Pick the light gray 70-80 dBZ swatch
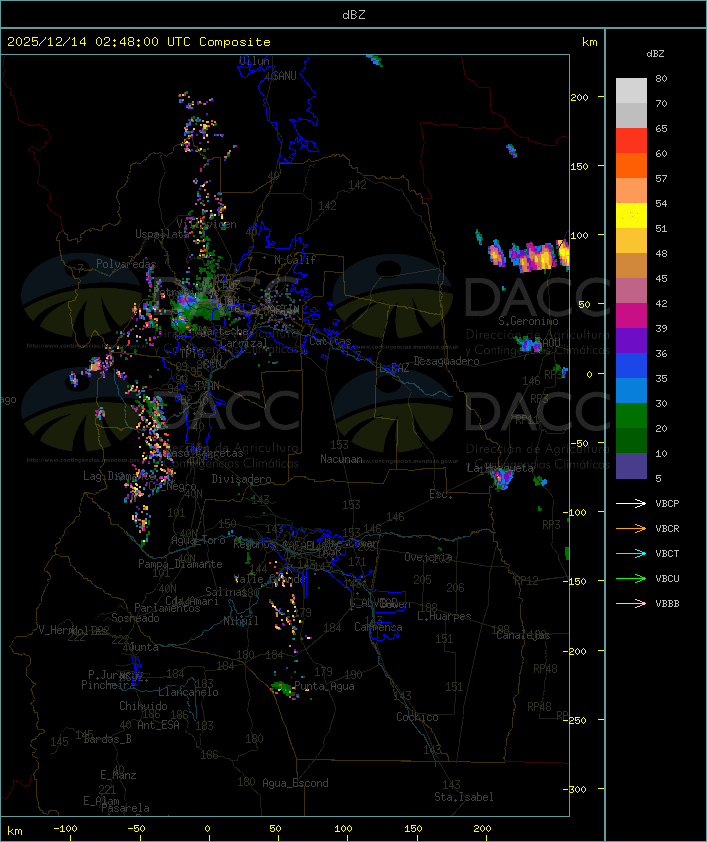This screenshot has width=707, height=842. (x=631, y=91)
